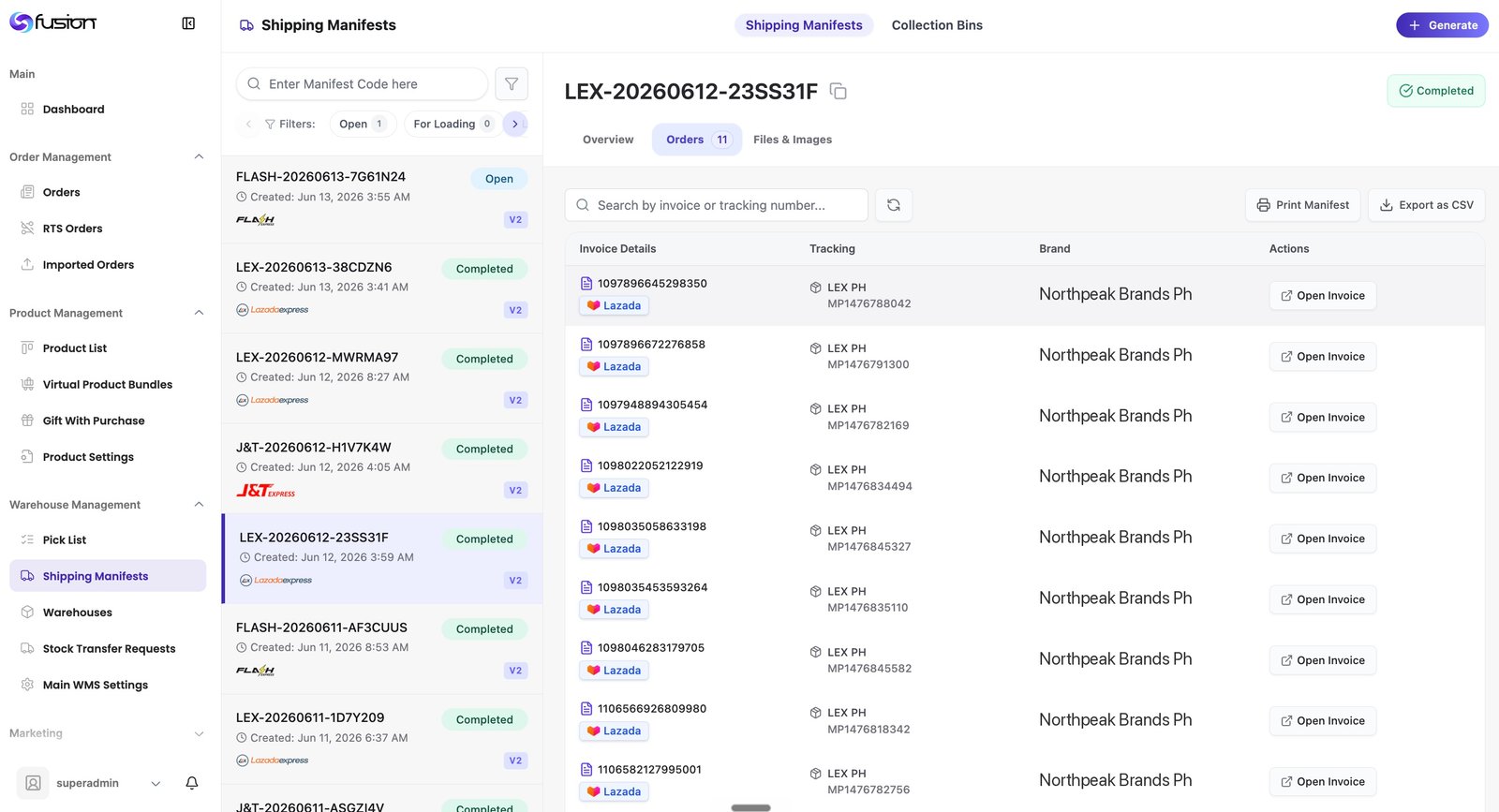The height and width of the screenshot is (812, 1499).
Task: Click the Orders sidebar icon
Action: 27,192
